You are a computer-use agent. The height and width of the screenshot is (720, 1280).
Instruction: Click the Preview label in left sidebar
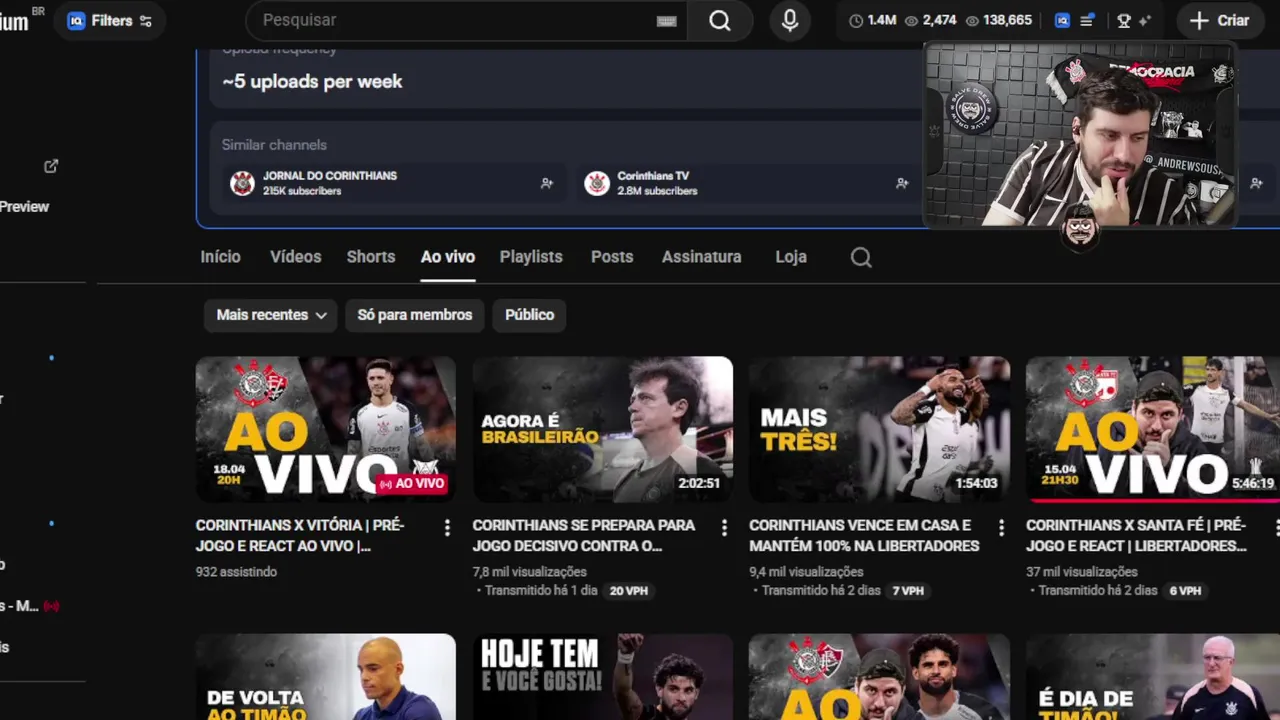(24, 207)
